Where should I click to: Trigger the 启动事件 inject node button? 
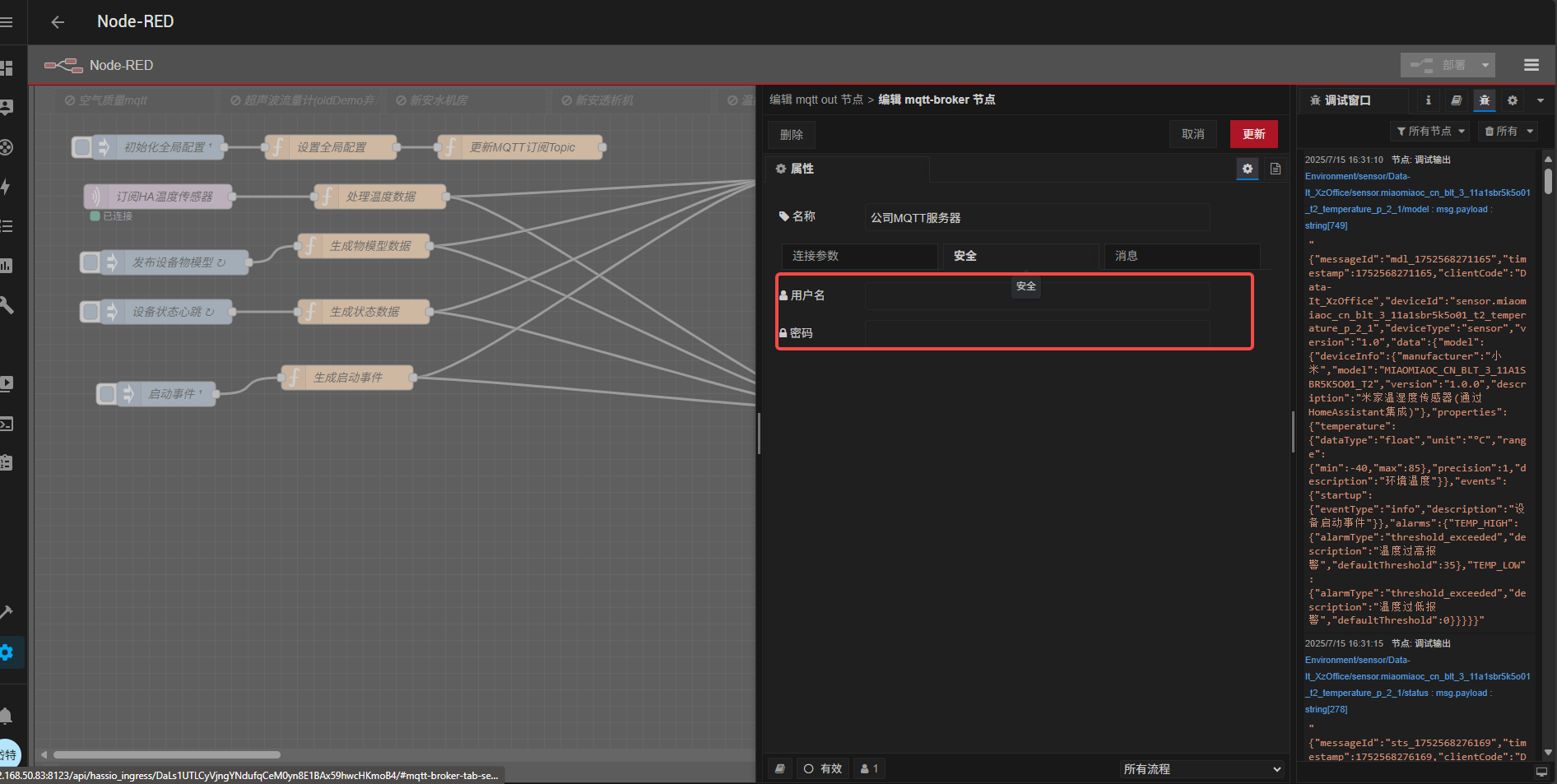click(107, 394)
